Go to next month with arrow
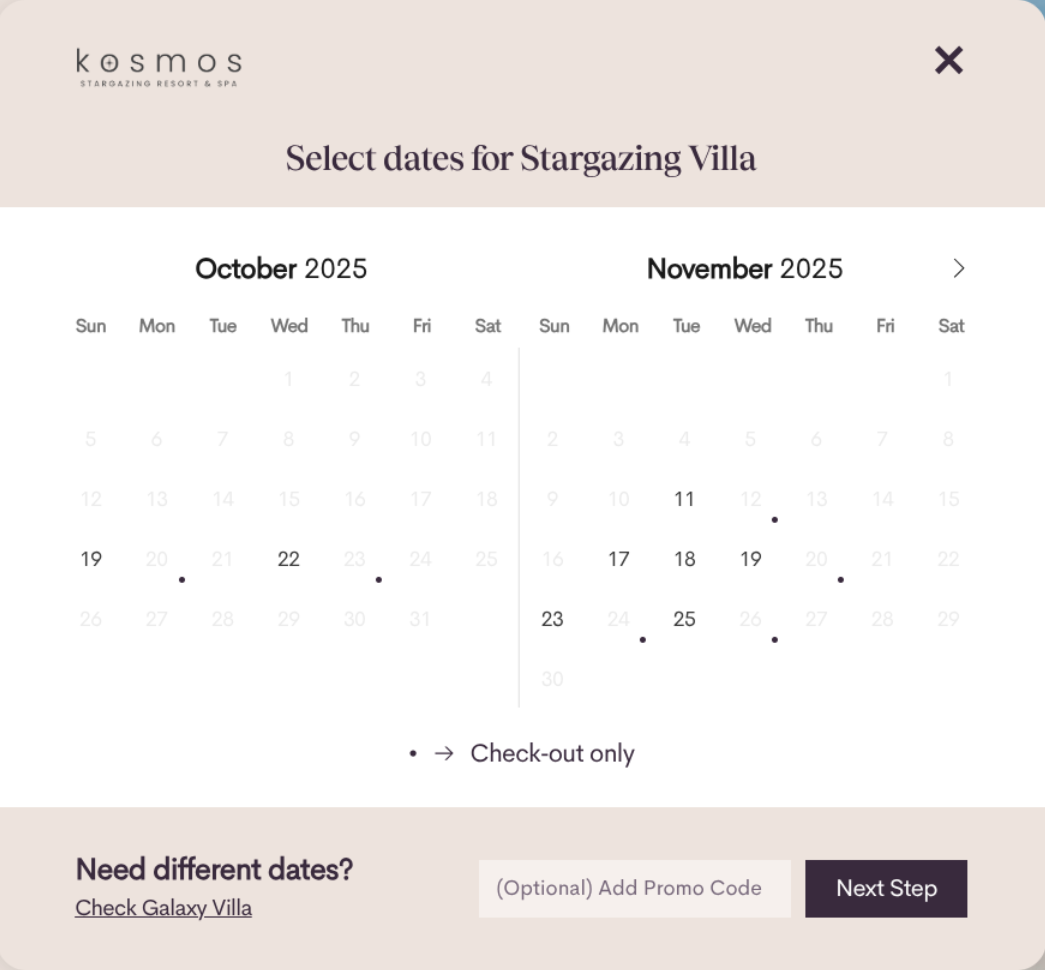This screenshot has height=970, width=1045. [x=959, y=268]
